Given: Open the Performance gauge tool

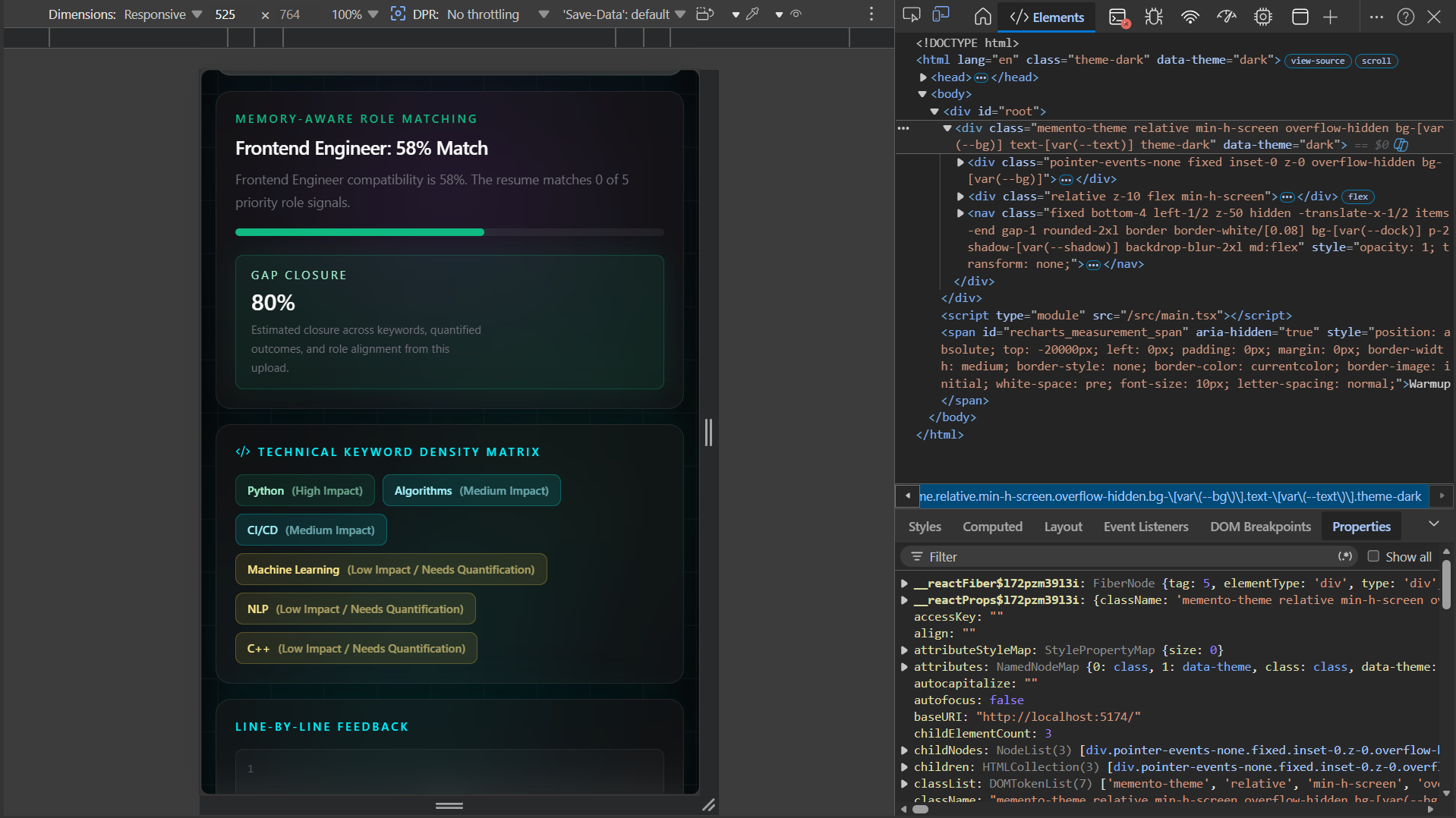Looking at the screenshot, I should click(x=1227, y=17).
